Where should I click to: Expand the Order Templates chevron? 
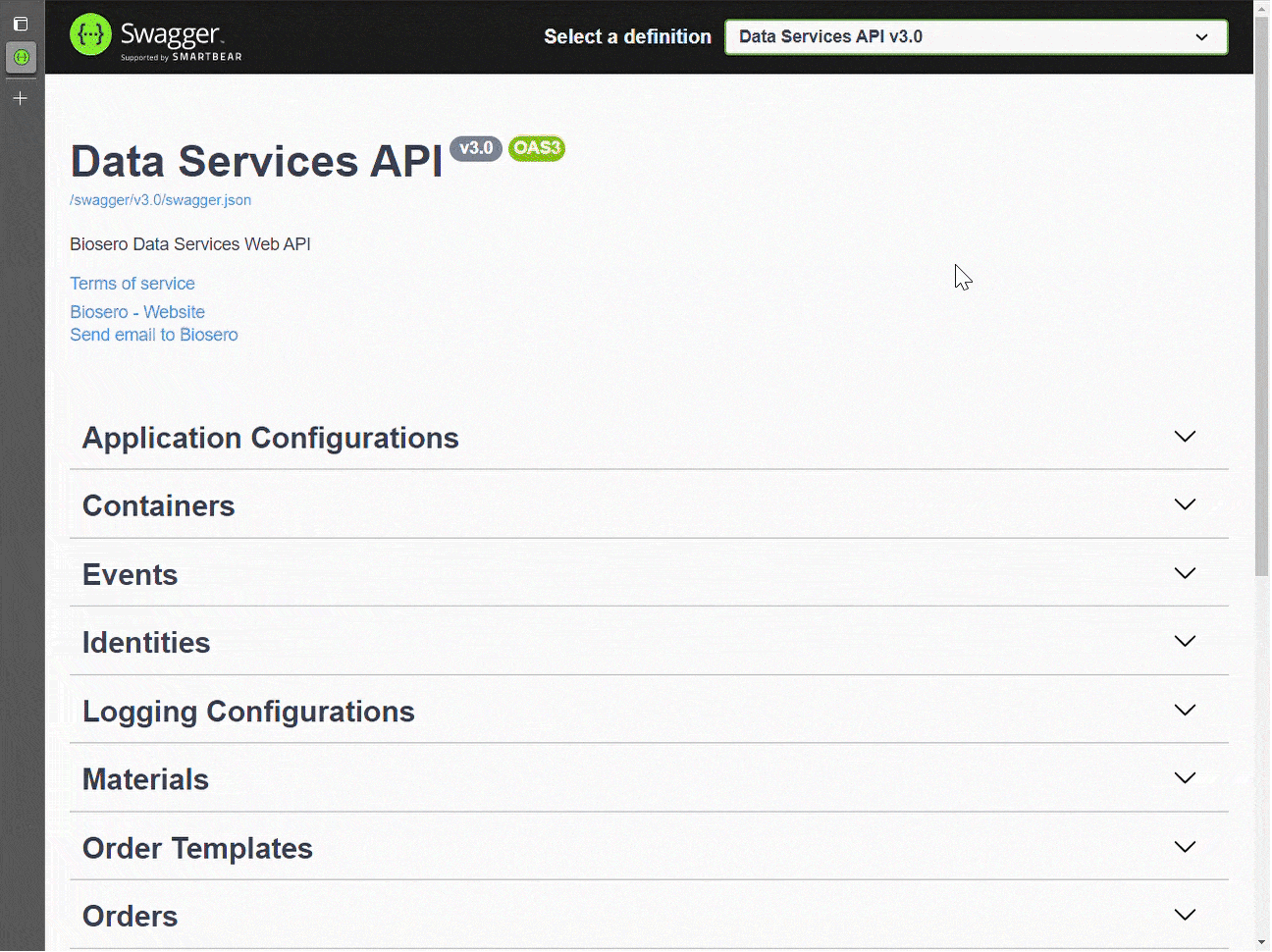(x=1185, y=847)
